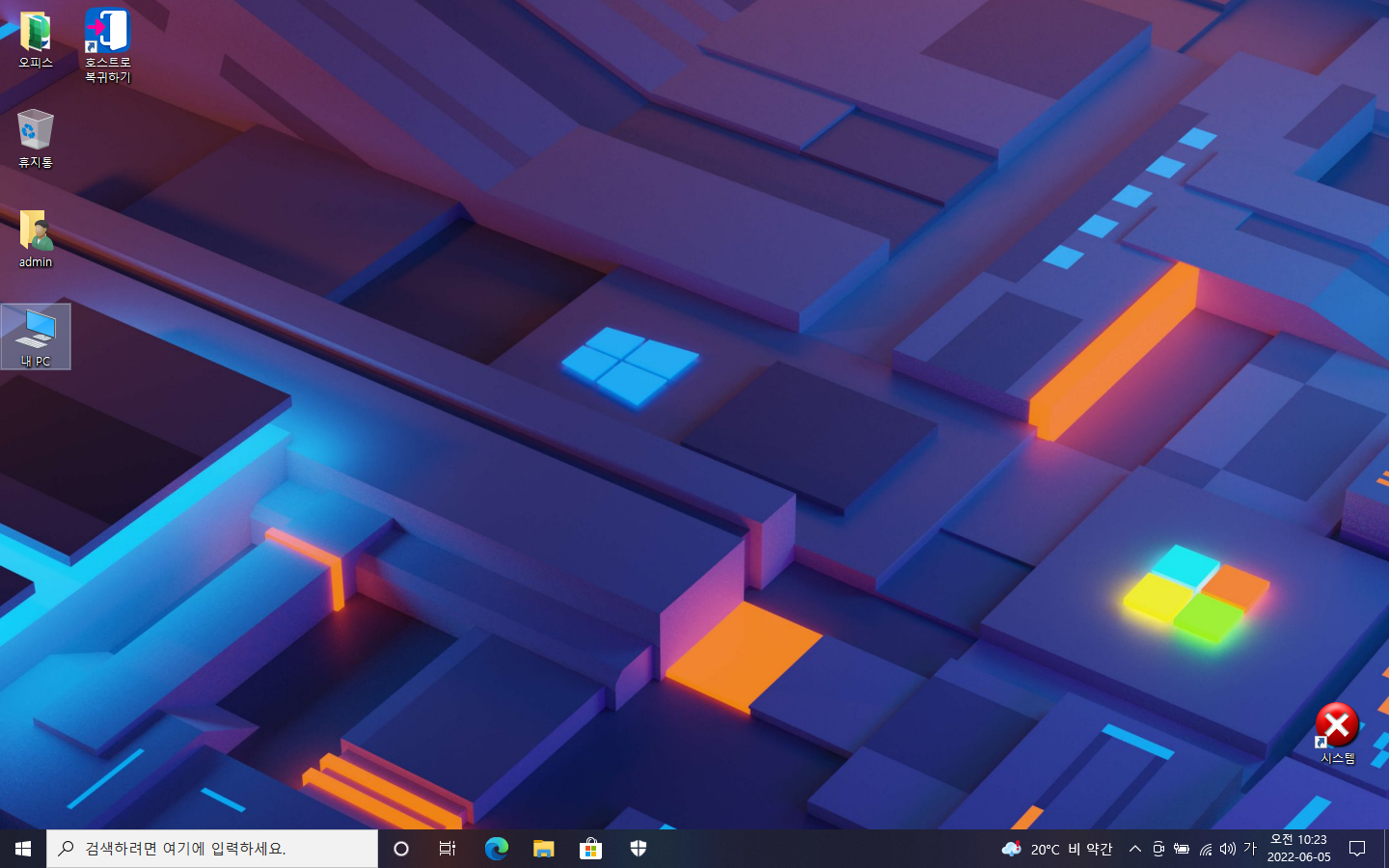Select the admin user folder icon
Screen dimensions: 1389x868
click(x=36, y=239)
